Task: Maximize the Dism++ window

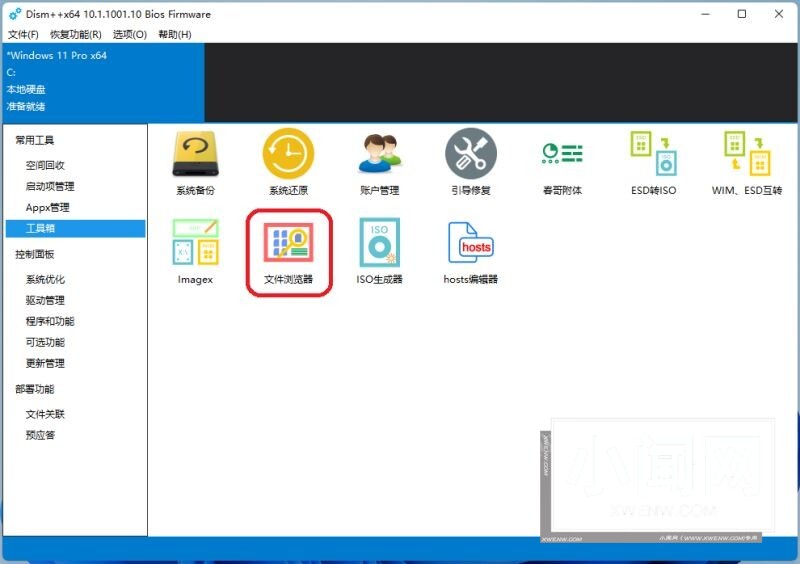Action: coord(742,14)
